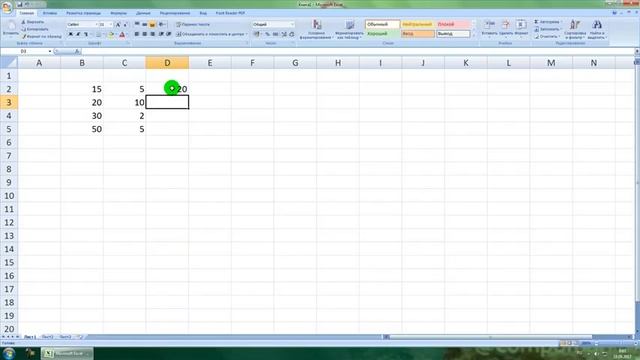Cut selection with Вырезать
Viewport: 640px width, 360px height.
pyautogui.click(x=33, y=22)
